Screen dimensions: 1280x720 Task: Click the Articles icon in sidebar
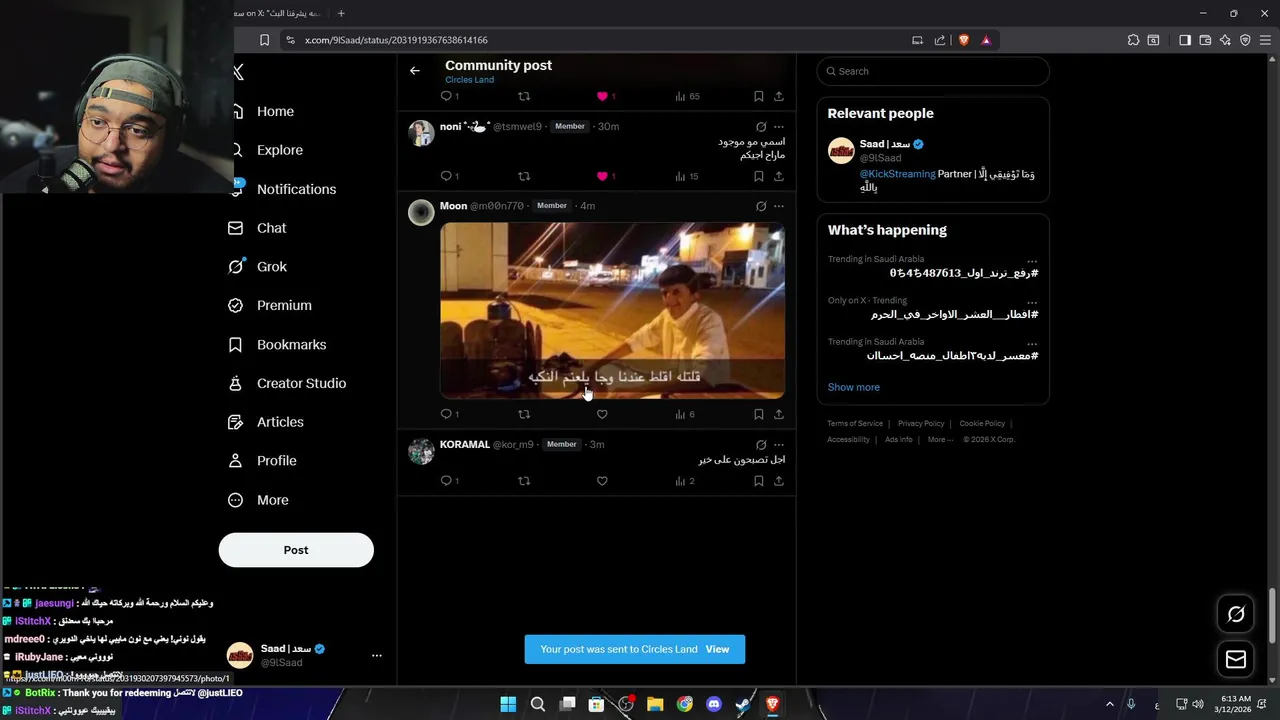coord(235,422)
